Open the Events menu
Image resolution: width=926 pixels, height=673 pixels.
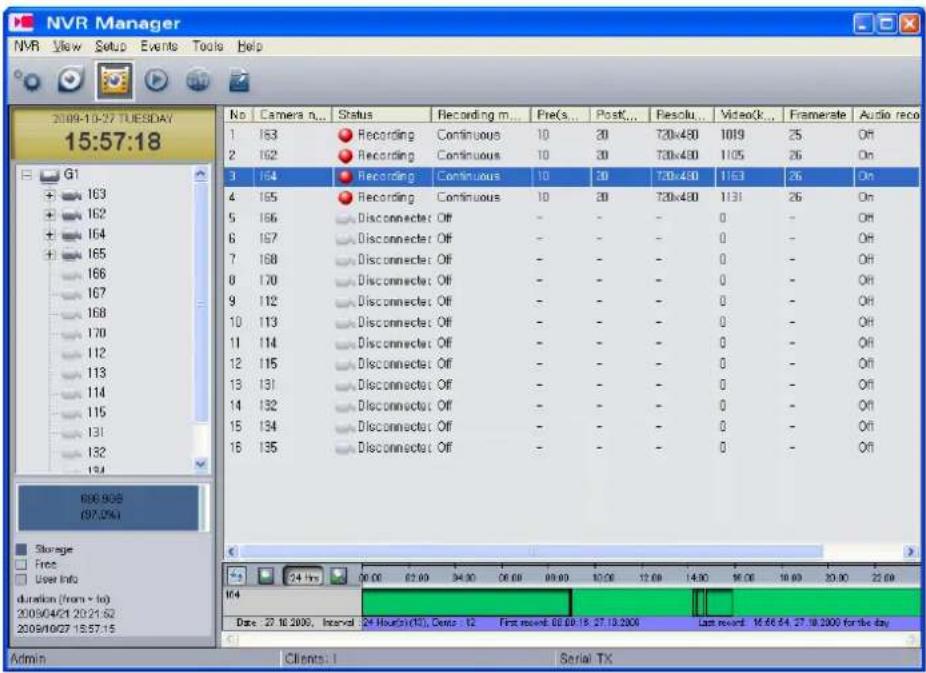pyautogui.click(x=159, y=46)
